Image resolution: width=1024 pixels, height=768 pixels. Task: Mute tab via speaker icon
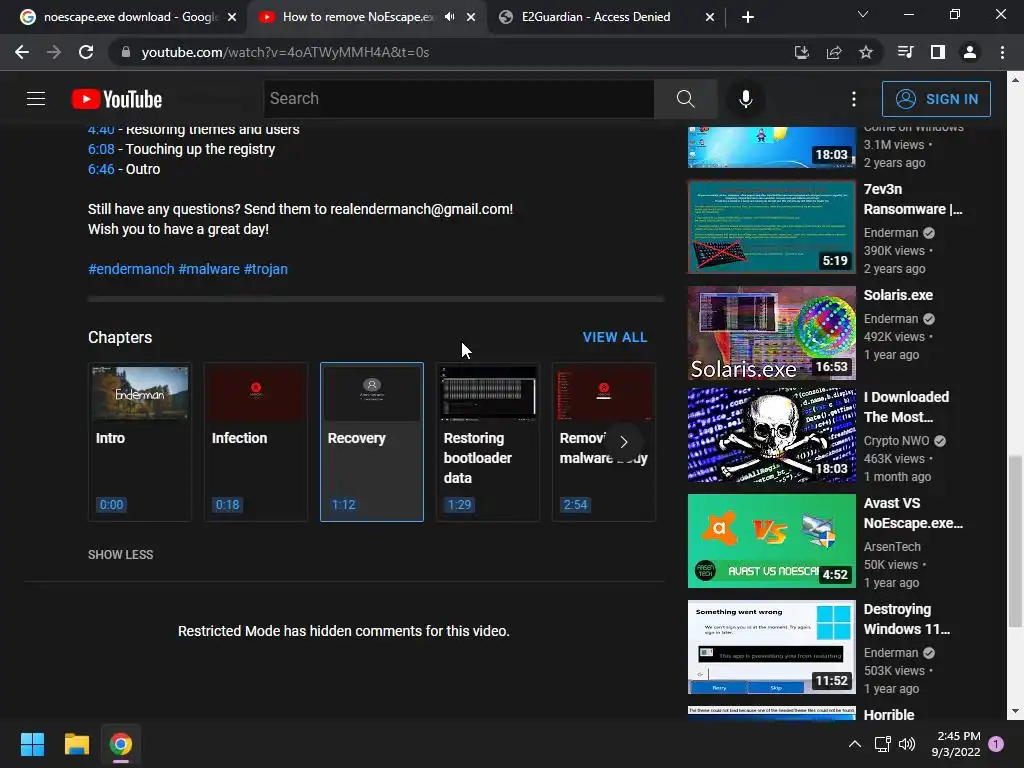point(449,17)
